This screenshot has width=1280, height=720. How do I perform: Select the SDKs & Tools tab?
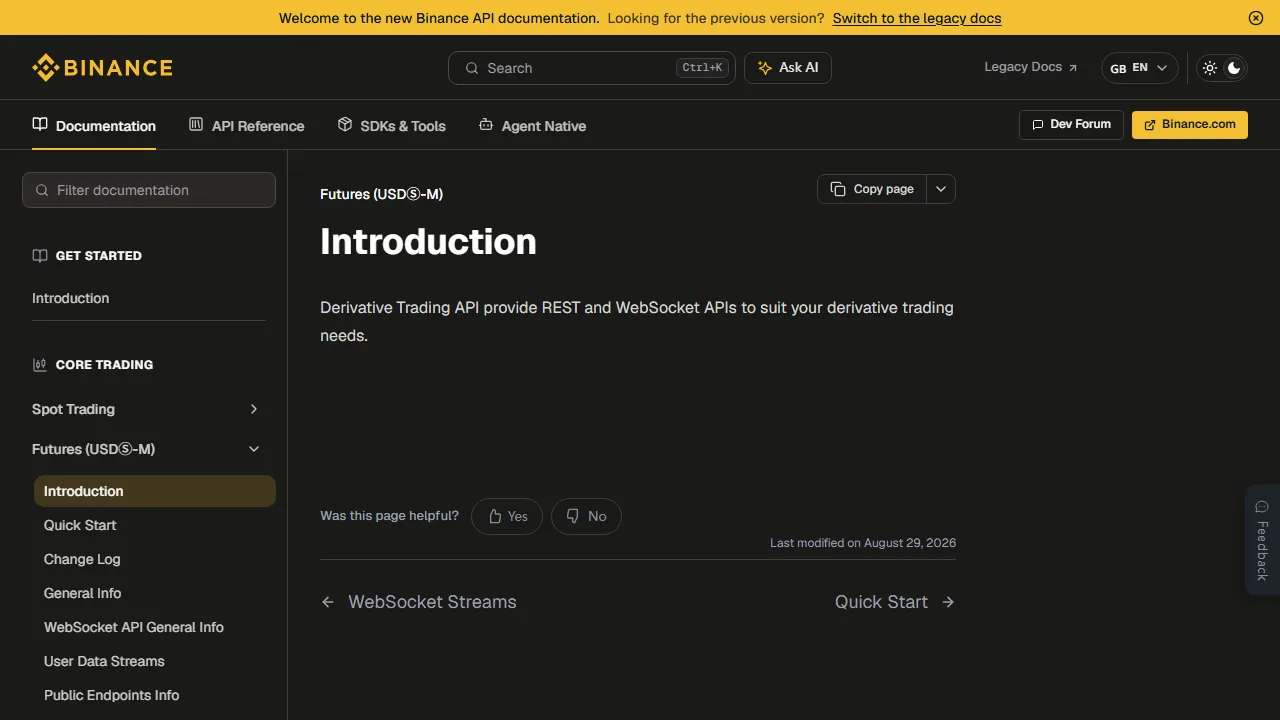(x=391, y=126)
